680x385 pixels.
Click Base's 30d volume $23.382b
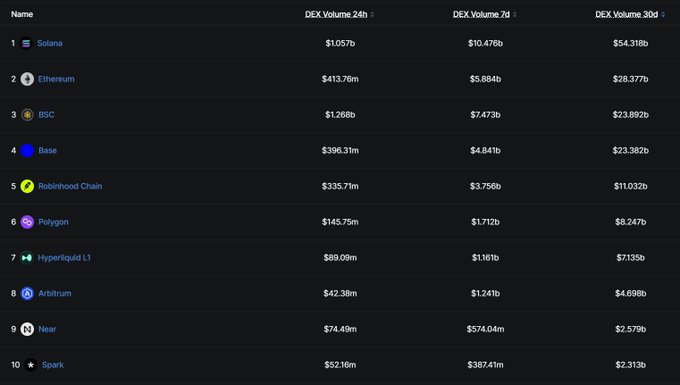pos(631,150)
